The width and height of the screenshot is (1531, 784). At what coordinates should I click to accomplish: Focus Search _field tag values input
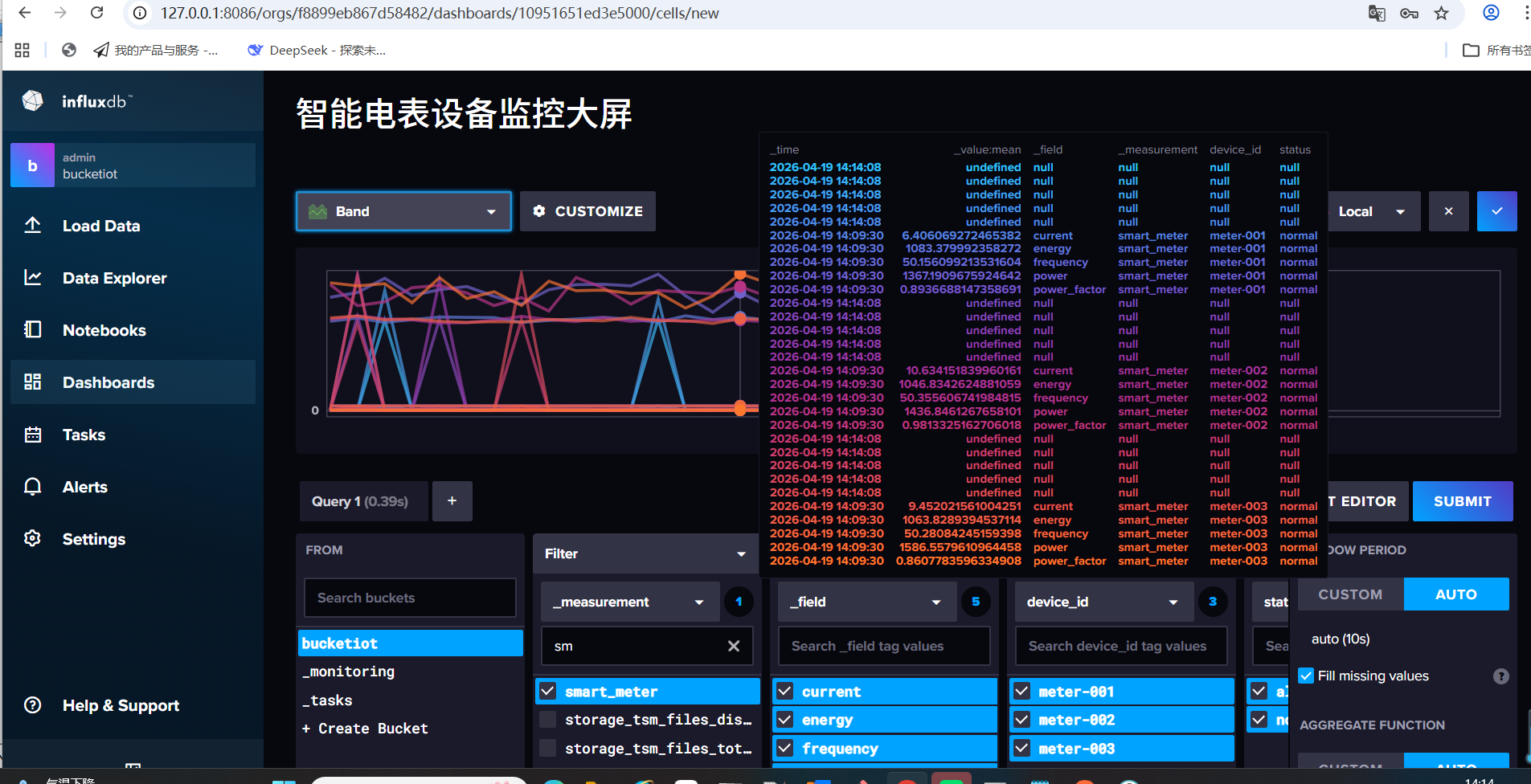click(884, 646)
